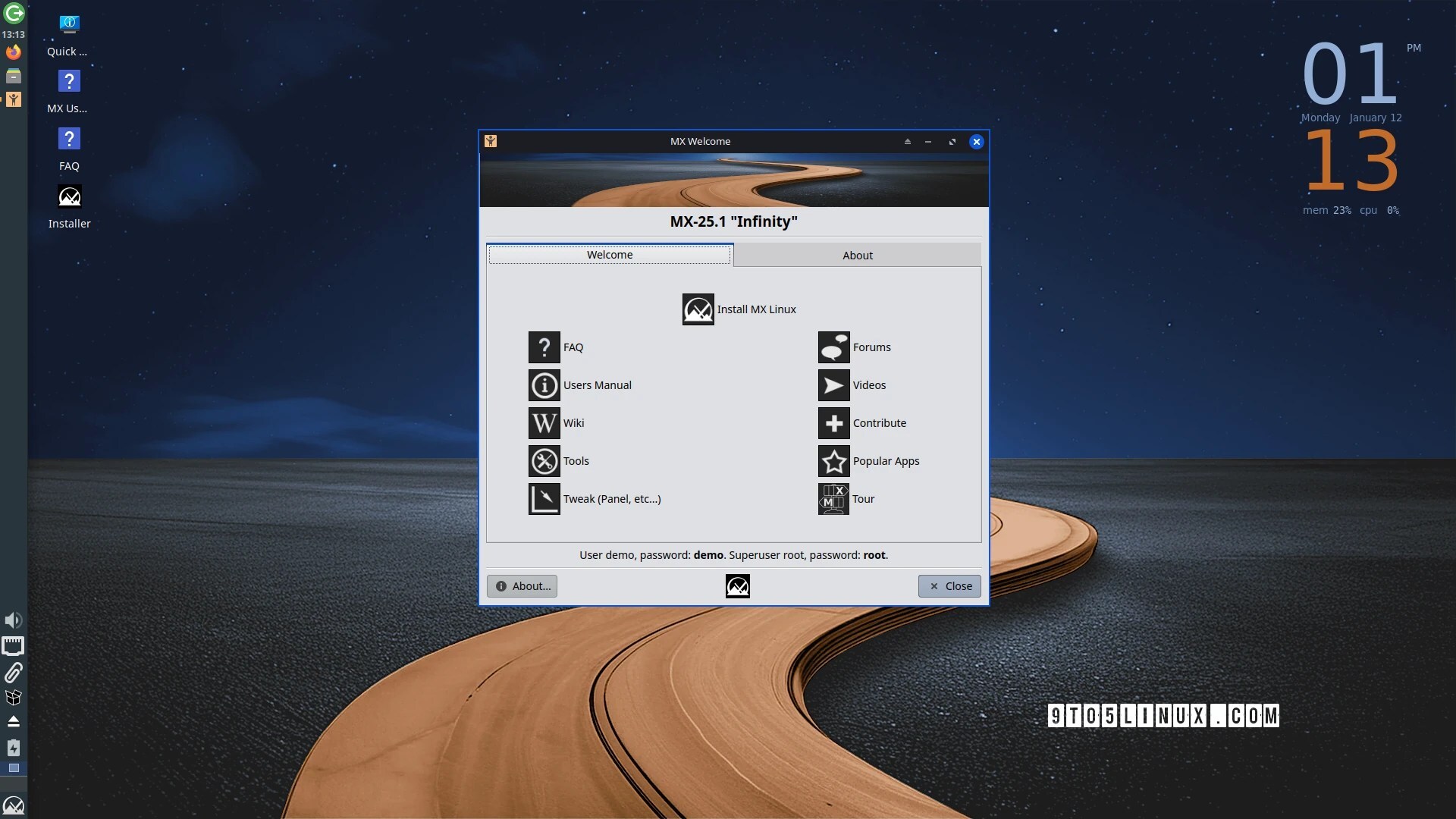The image size is (1456, 819).
Task: Click the Close button at the bottom of the dialog
Action: click(949, 586)
